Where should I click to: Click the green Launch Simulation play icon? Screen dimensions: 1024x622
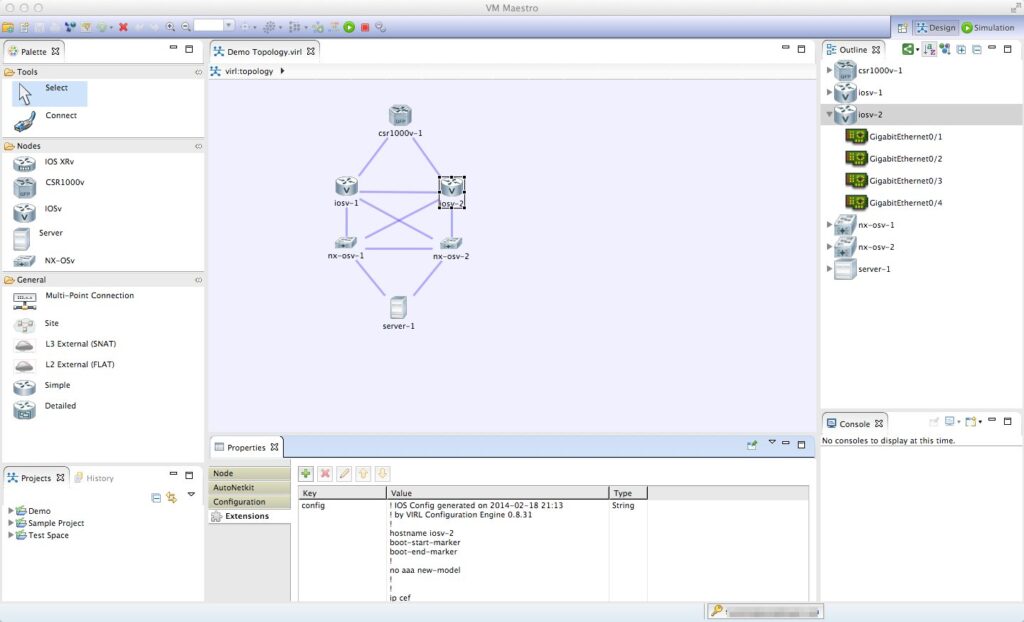pos(349,27)
